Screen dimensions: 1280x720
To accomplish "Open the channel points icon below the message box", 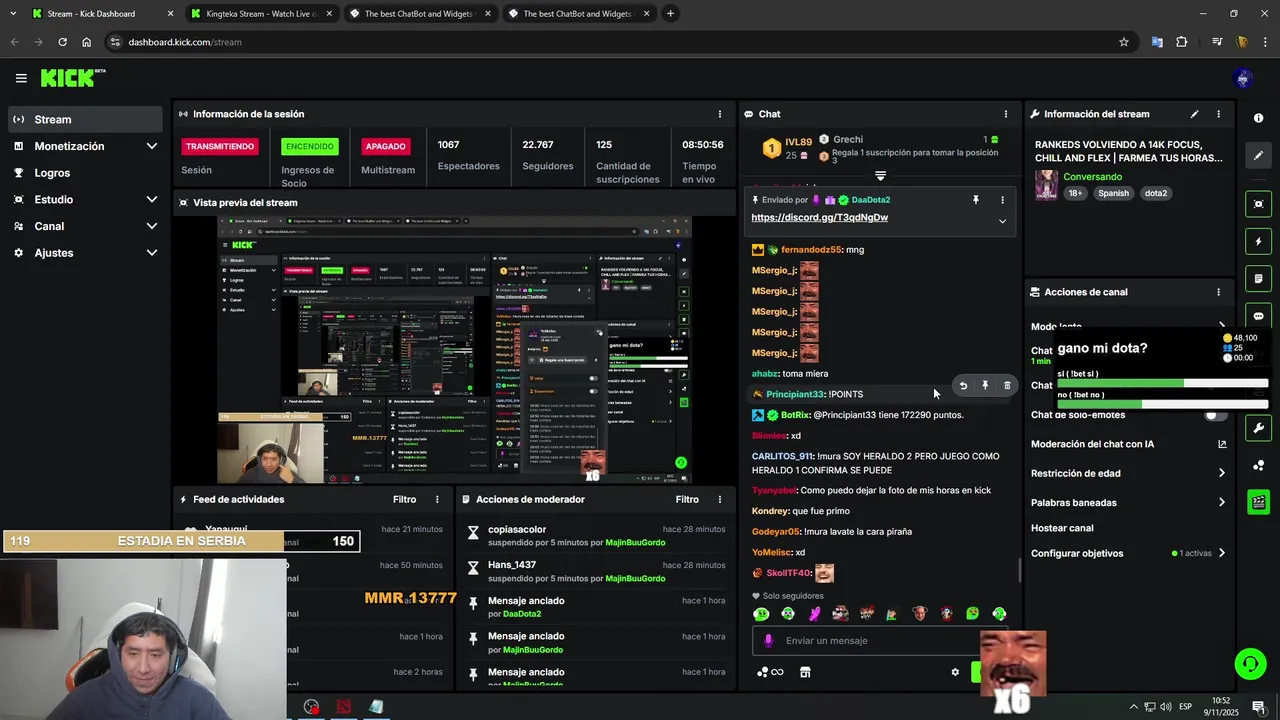I will click(x=770, y=672).
